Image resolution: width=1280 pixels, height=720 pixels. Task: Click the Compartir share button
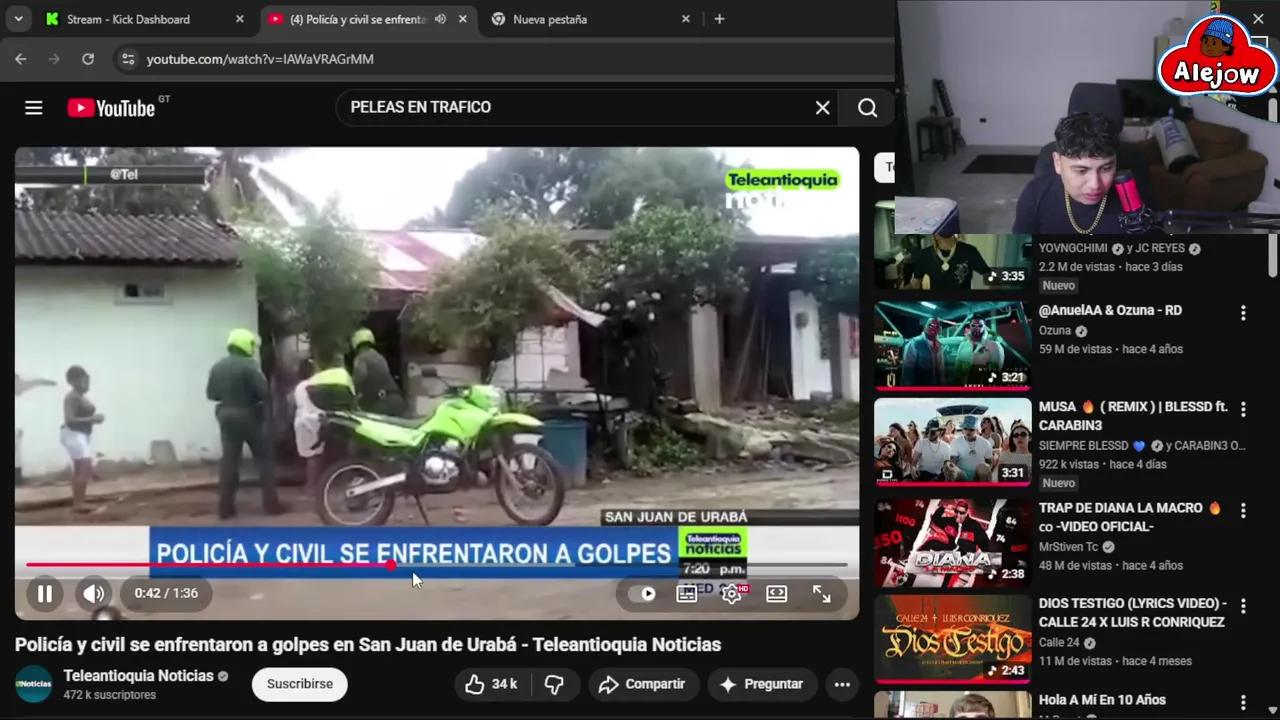(642, 684)
